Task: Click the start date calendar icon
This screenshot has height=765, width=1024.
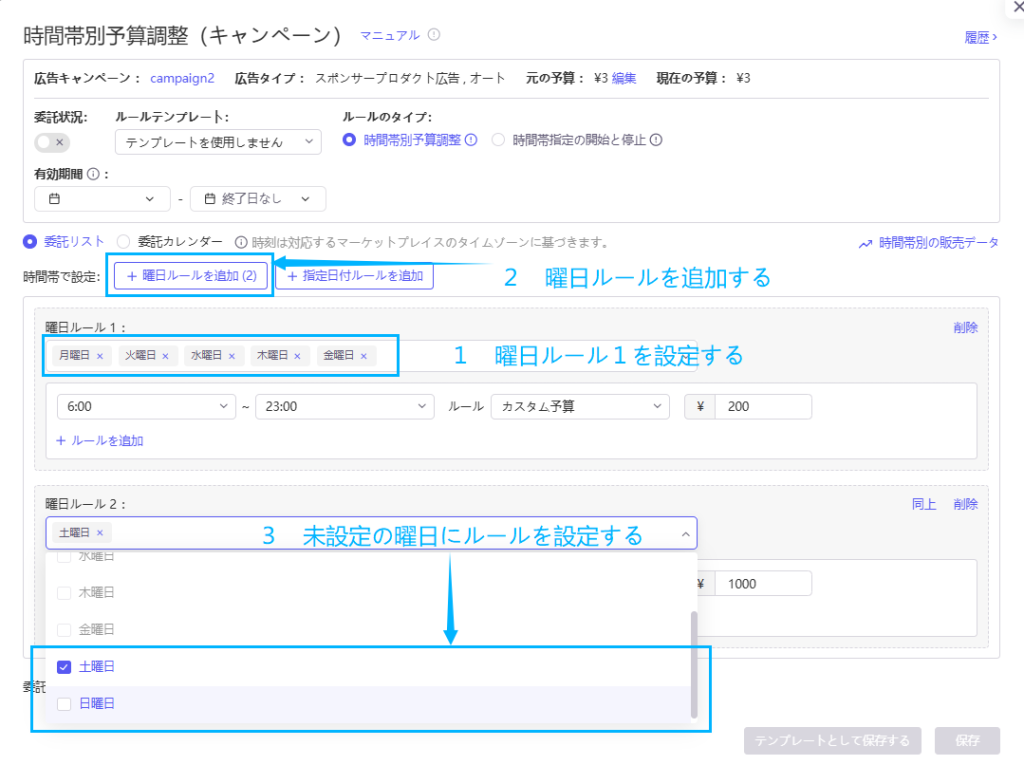Action: point(55,199)
